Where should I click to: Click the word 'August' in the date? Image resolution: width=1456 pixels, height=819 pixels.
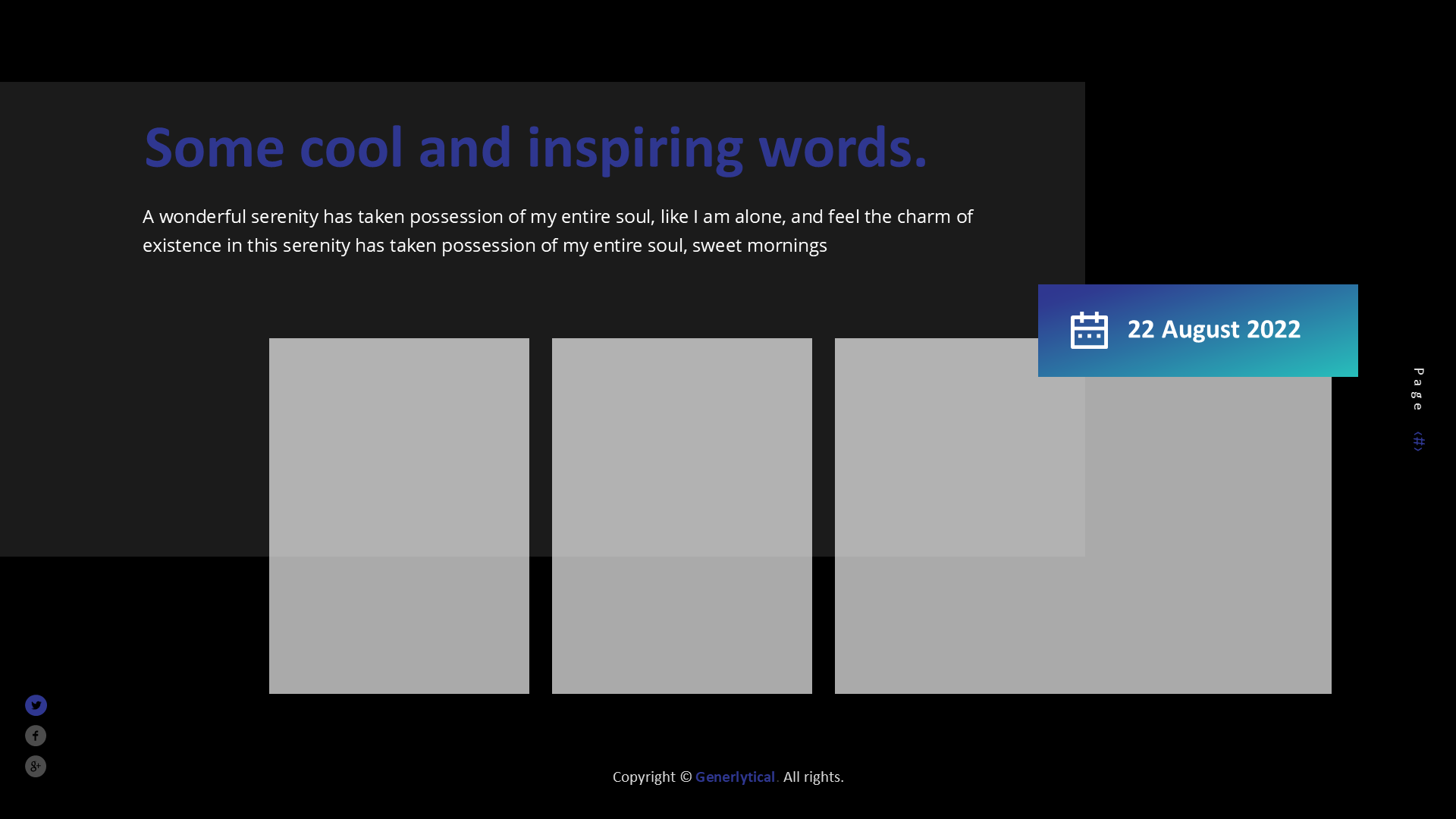pos(1200,330)
